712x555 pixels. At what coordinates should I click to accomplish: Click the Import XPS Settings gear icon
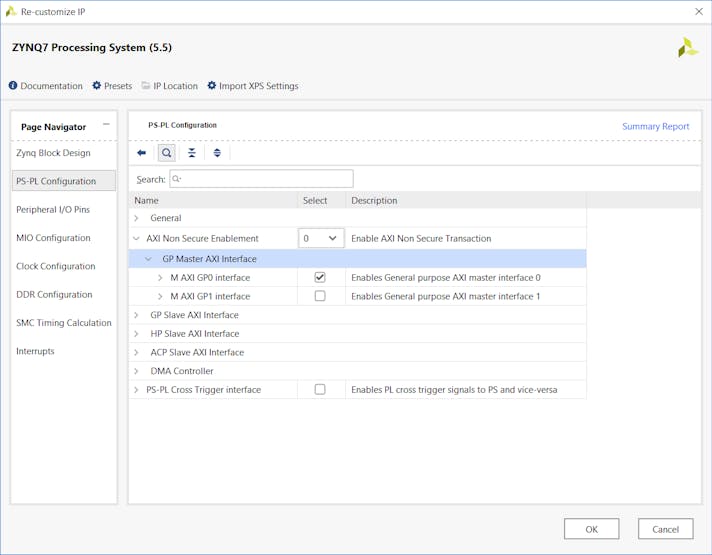212,85
